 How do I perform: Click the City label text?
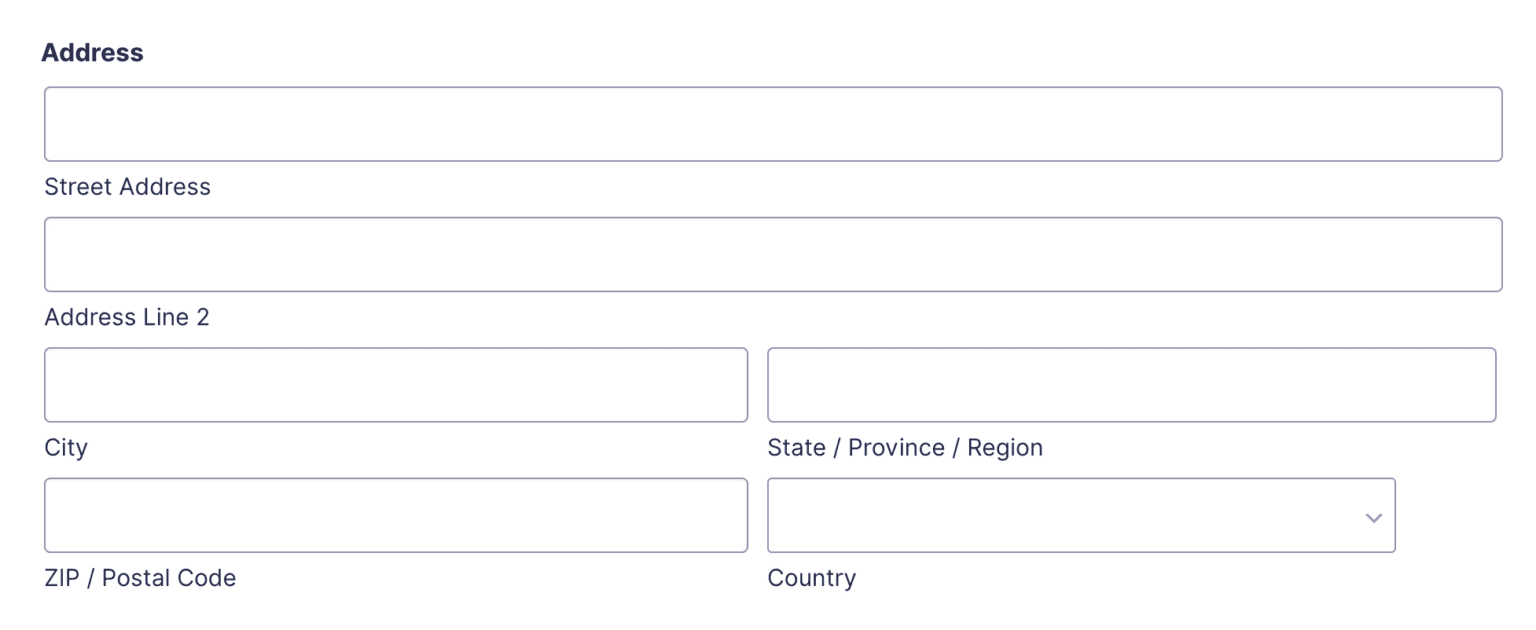click(66, 448)
